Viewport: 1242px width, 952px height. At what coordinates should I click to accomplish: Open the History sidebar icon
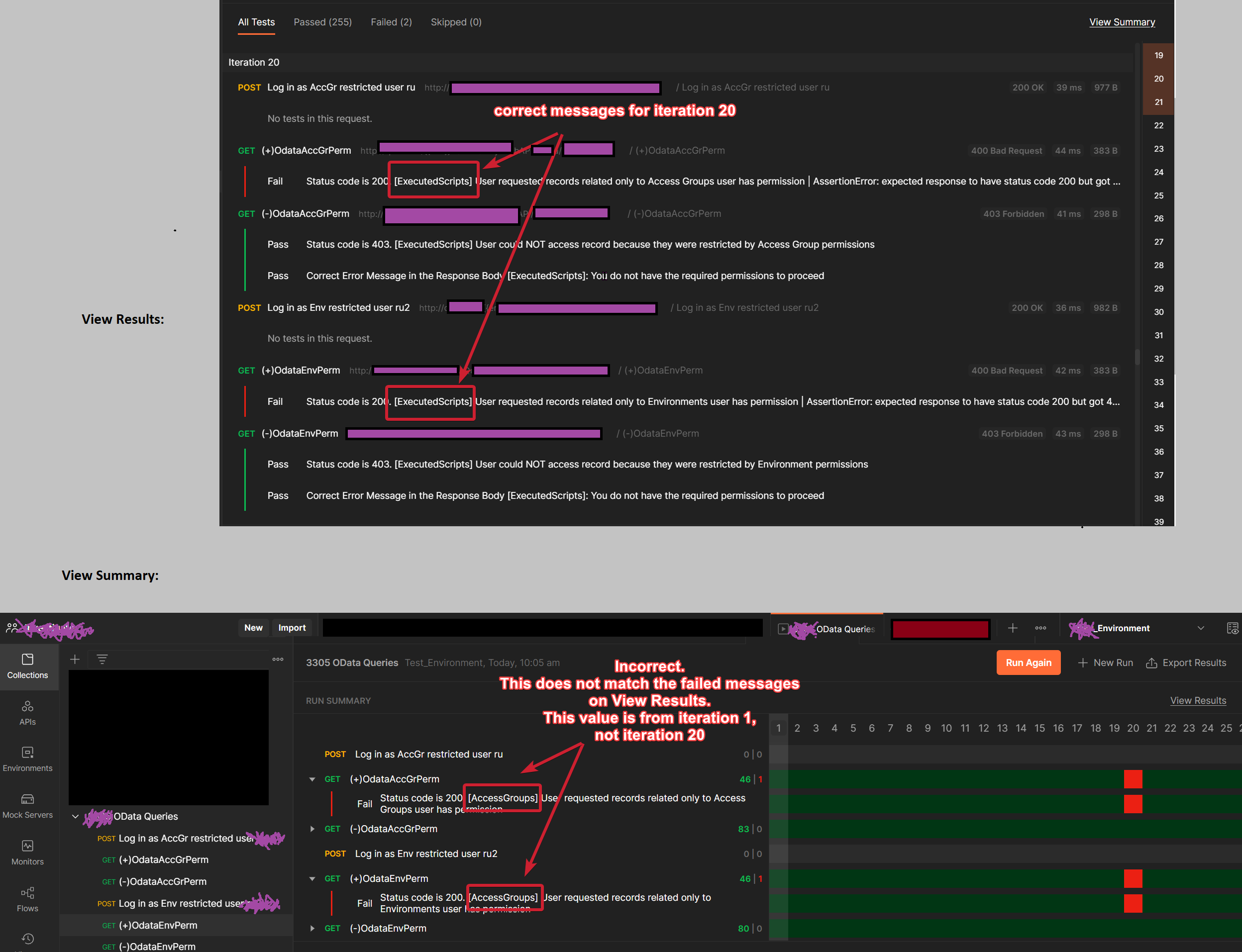(x=28, y=939)
